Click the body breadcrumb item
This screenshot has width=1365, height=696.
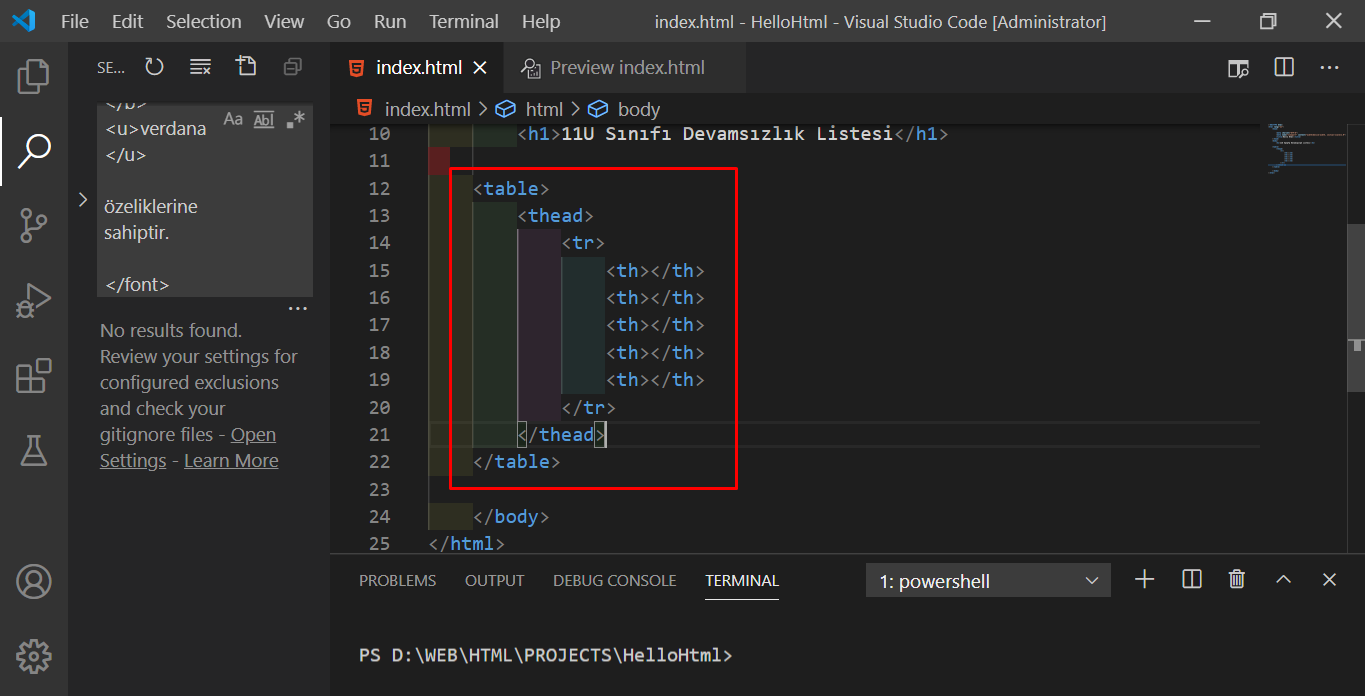point(638,109)
